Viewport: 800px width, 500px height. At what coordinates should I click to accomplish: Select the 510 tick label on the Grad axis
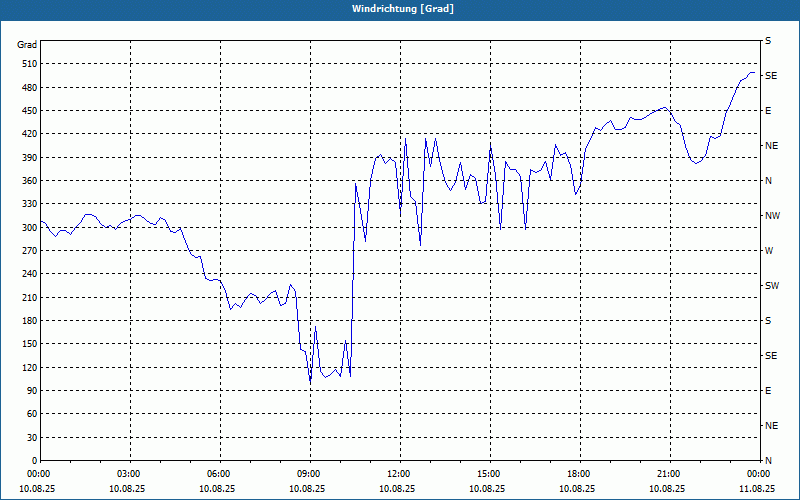[30, 64]
